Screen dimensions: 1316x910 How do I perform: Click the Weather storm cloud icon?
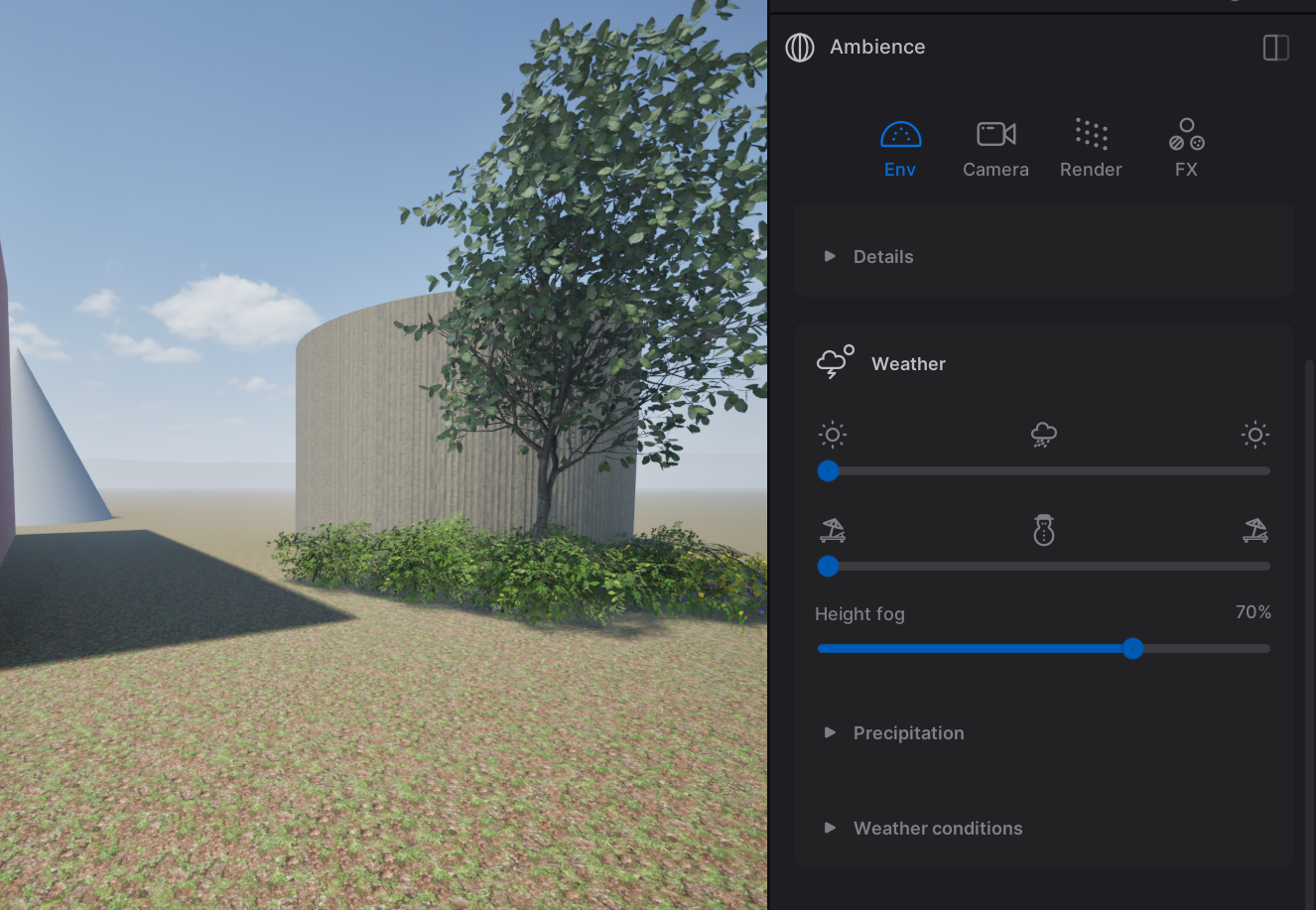coord(834,363)
